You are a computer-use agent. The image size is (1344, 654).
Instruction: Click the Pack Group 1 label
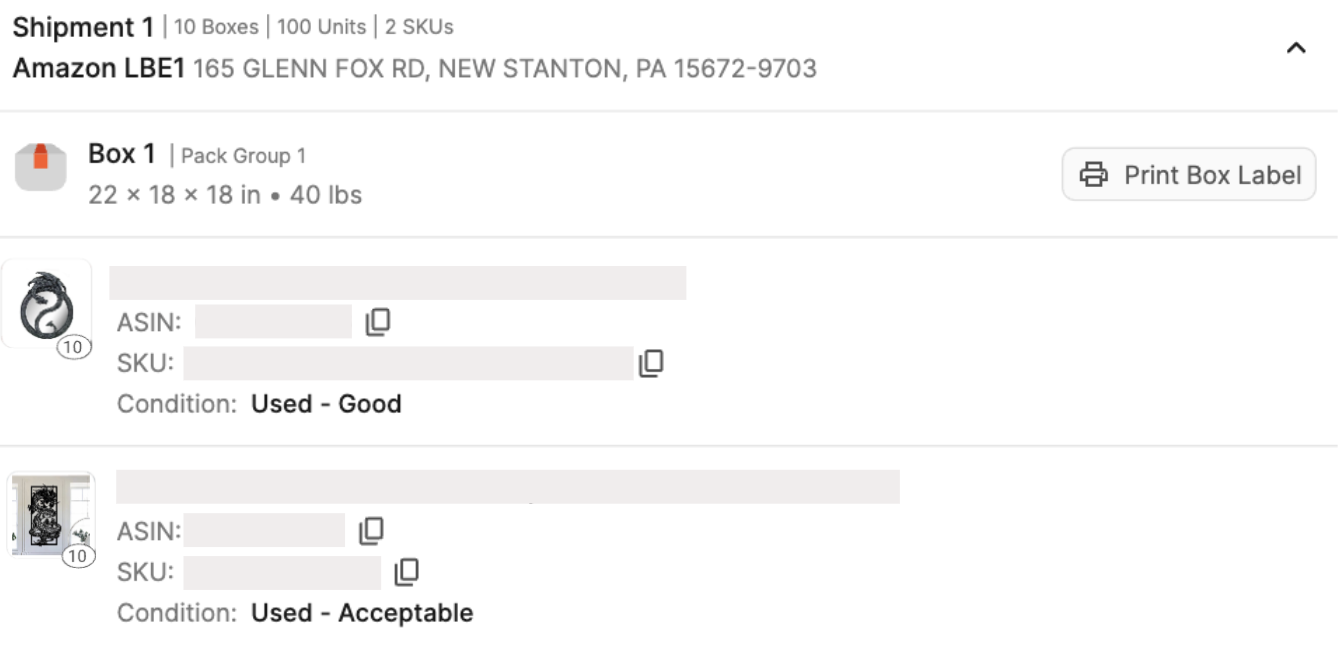pos(243,156)
